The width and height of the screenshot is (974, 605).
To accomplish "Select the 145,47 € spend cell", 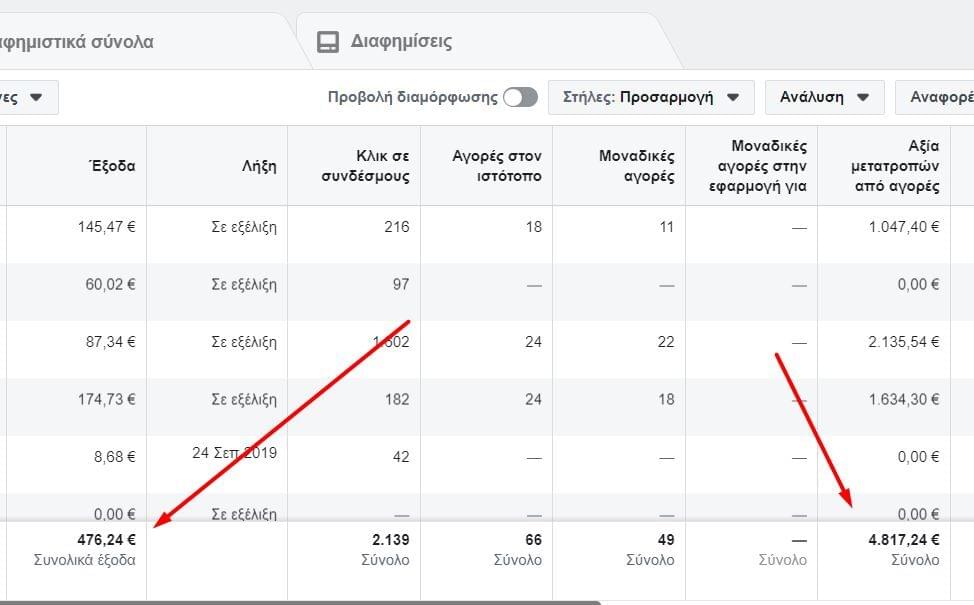I will pos(106,227).
